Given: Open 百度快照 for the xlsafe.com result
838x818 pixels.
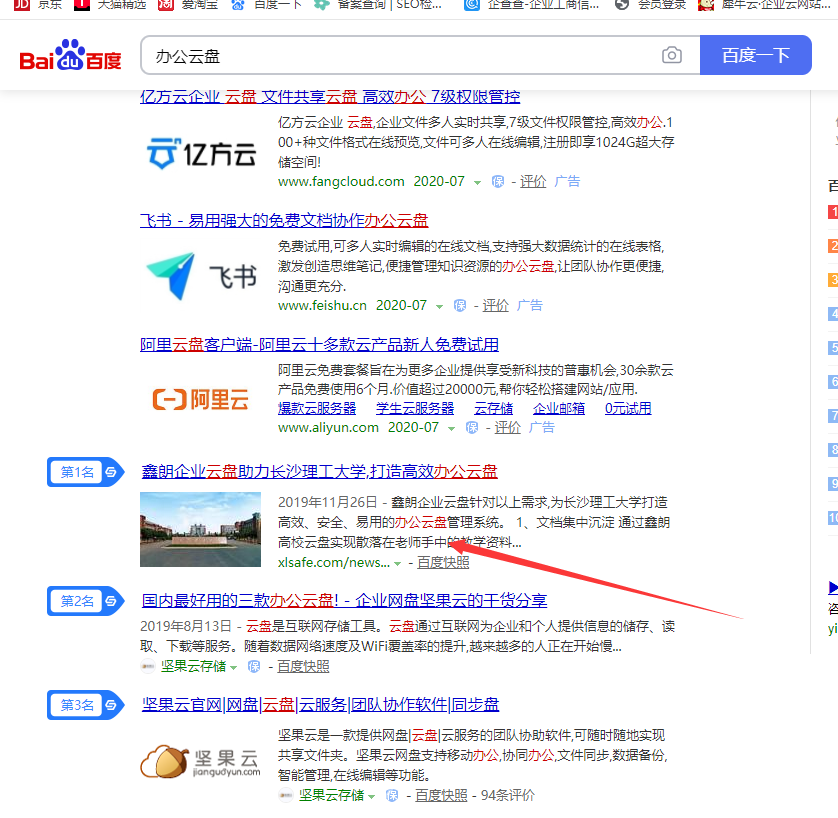Looking at the screenshot, I should [x=443, y=563].
